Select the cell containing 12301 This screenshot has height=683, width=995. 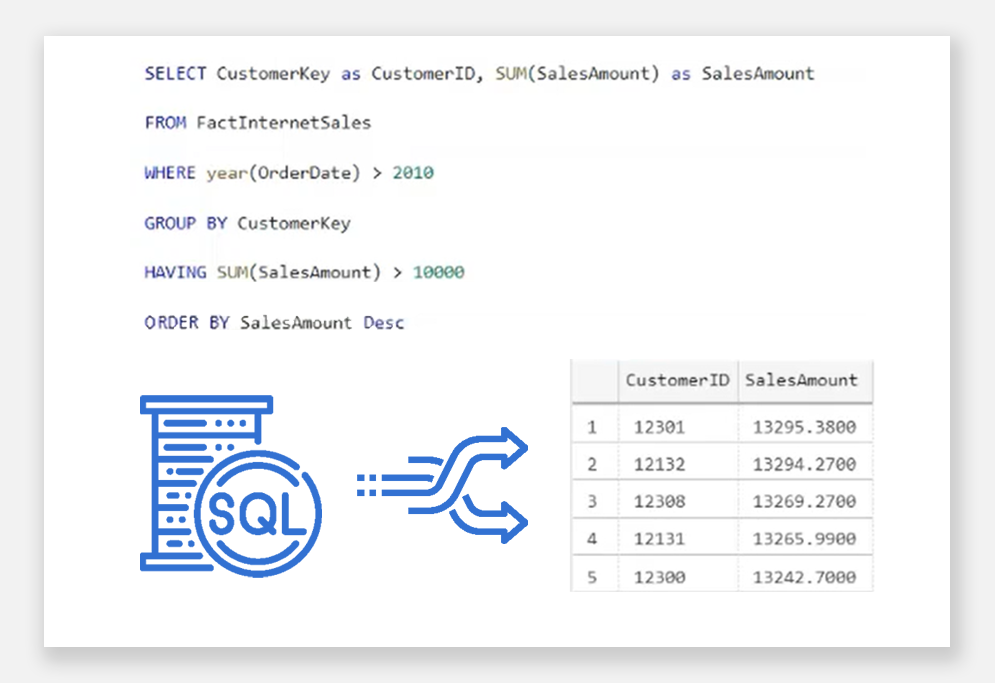660,428
